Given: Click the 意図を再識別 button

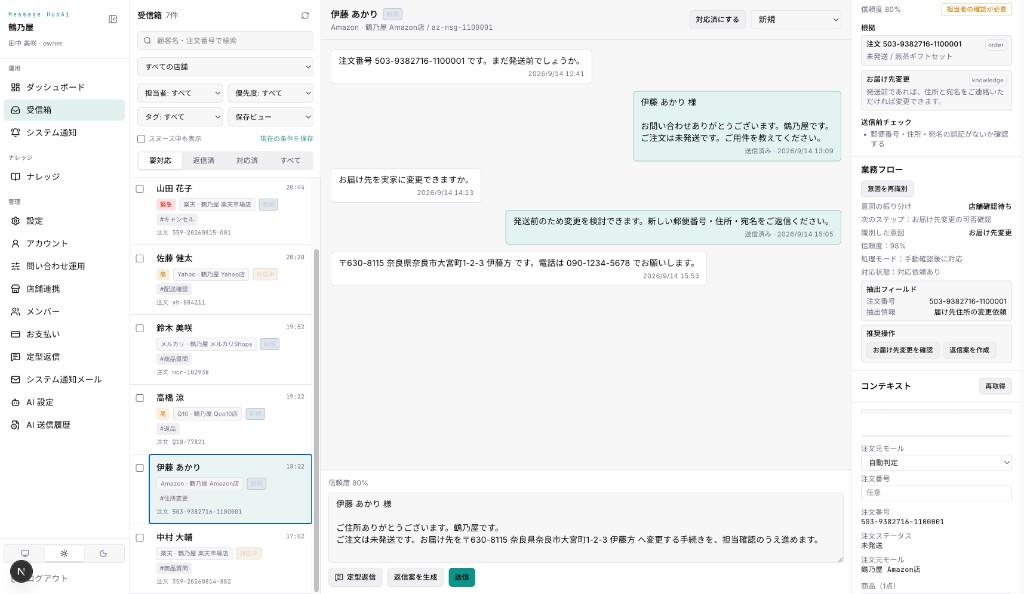Looking at the screenshot, I should point(887,189).
